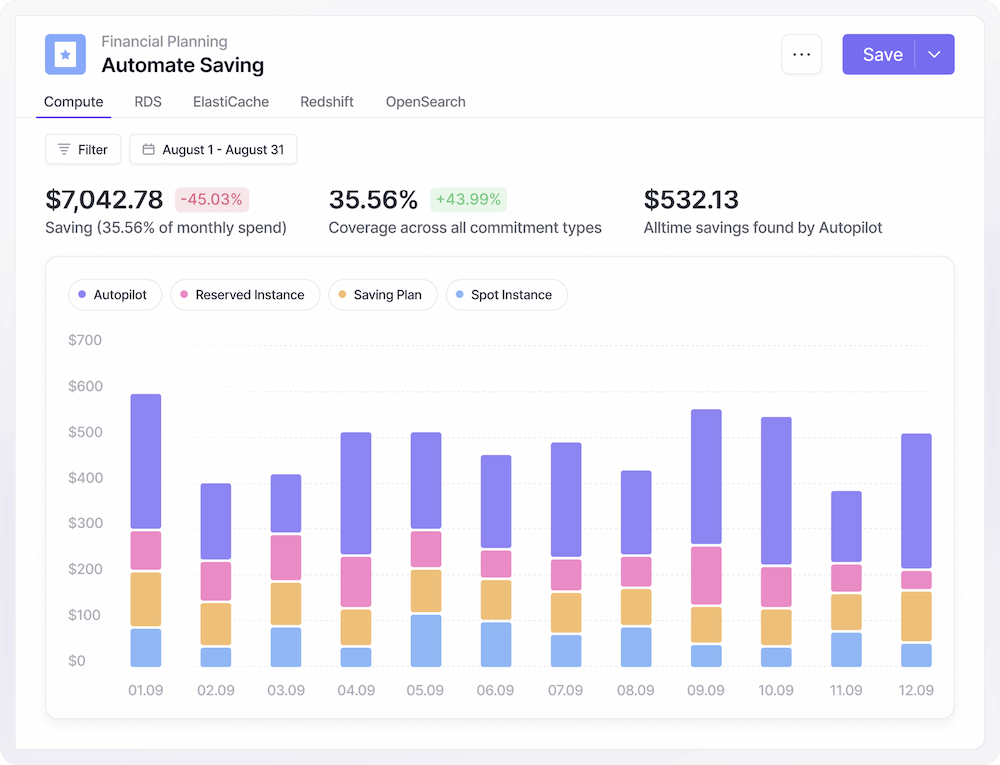Click the orange Saving Plan legend dot
1000x765 pixels.
[342, 295]
